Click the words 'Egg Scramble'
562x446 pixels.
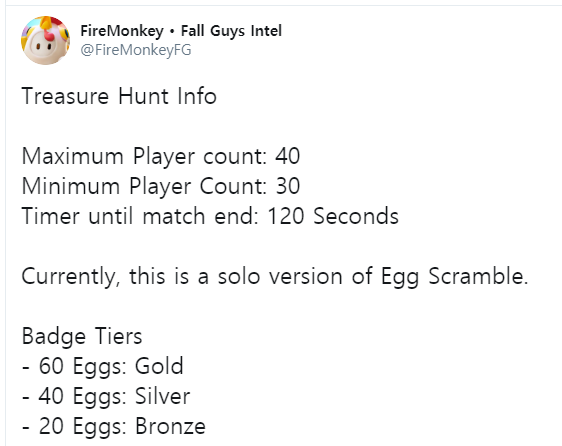(x=454, y=276)
